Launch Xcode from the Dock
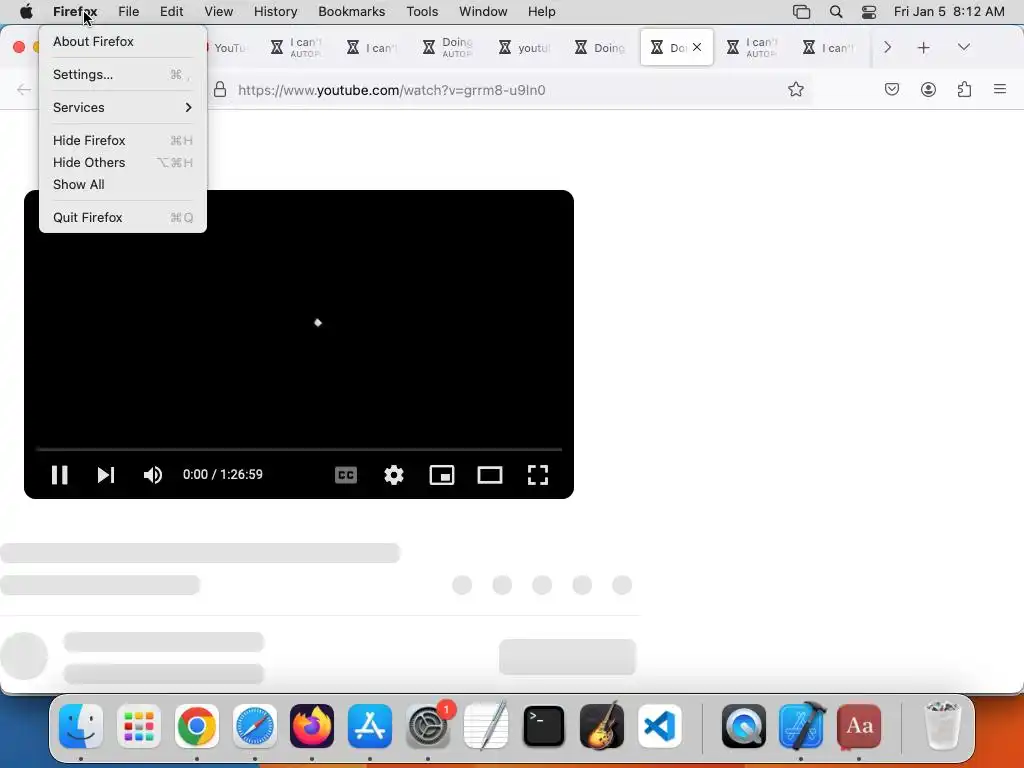Screen dimensions: 1024x768 802,726
